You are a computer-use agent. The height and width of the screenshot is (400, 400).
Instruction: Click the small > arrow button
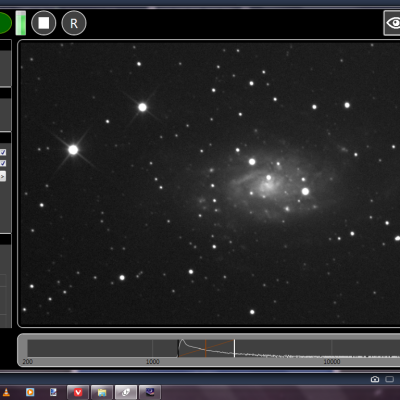[x=3, y=176]
